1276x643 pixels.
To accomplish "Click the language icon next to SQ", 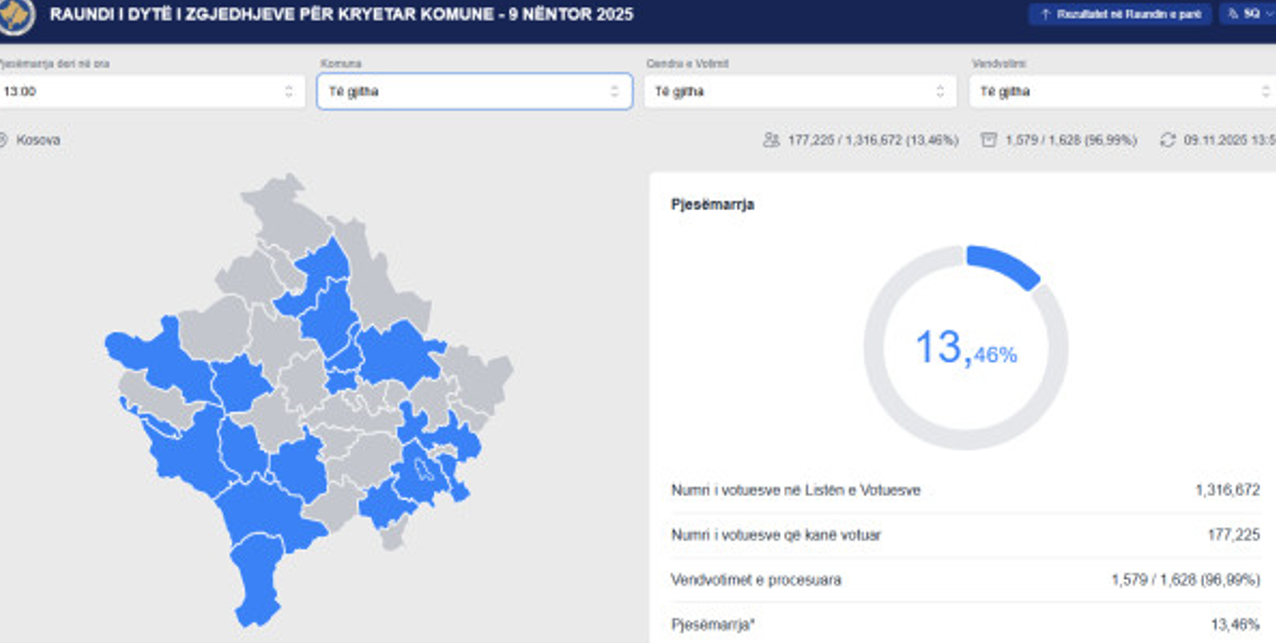I will point(1232,15).
